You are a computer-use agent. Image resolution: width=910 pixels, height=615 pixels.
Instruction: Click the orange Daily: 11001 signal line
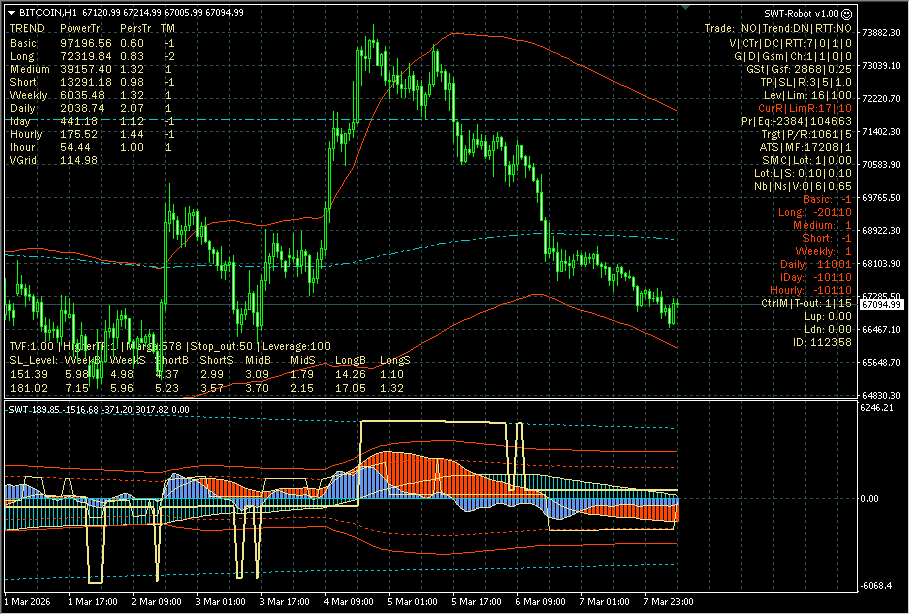point(816,265)
